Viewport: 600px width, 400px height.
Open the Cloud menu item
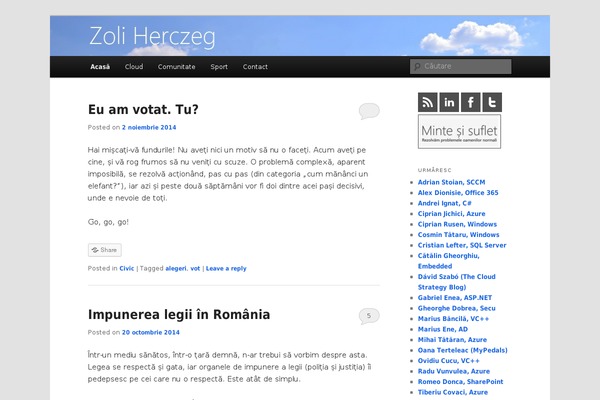(134, 67)
